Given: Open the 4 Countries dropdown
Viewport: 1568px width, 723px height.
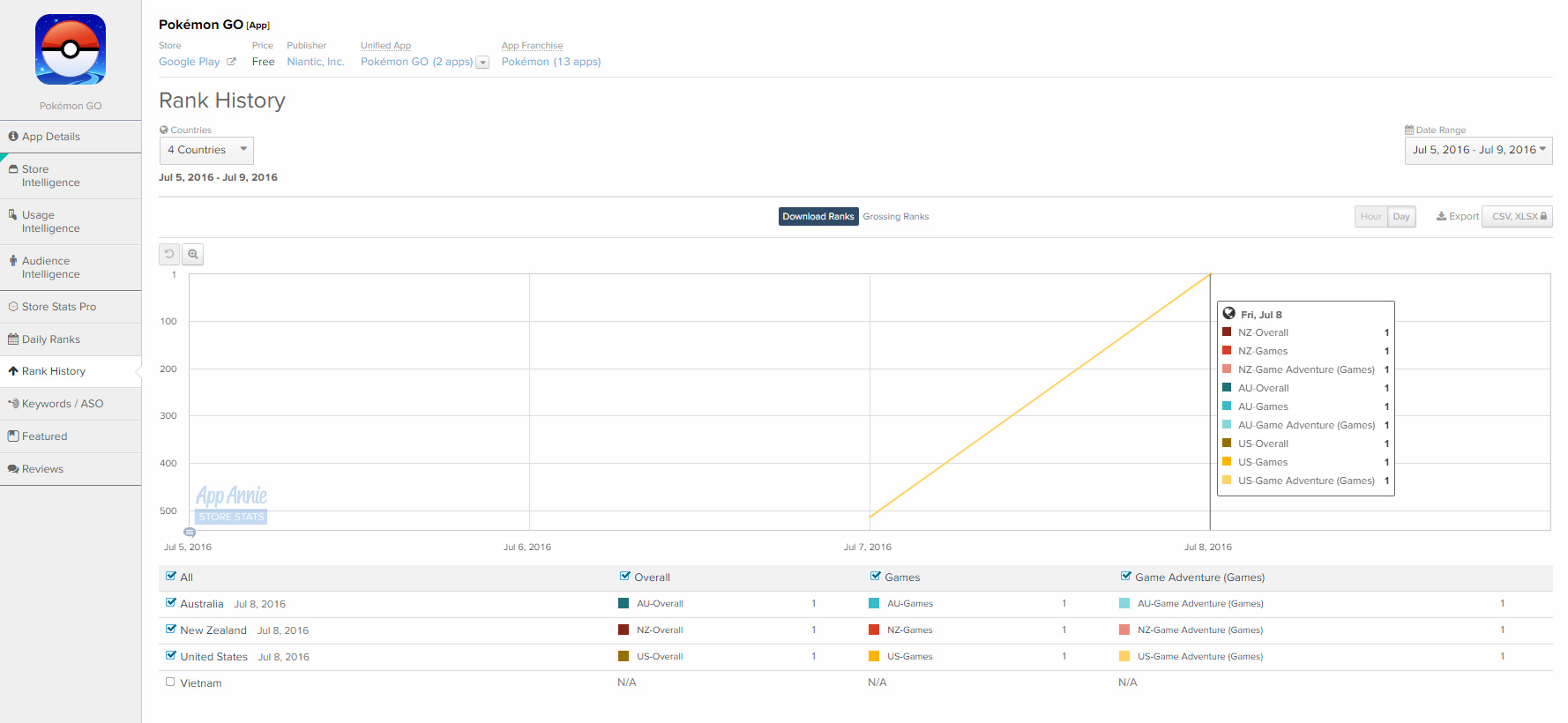Looking at the screenshot, I should click(x=206, y=150).
